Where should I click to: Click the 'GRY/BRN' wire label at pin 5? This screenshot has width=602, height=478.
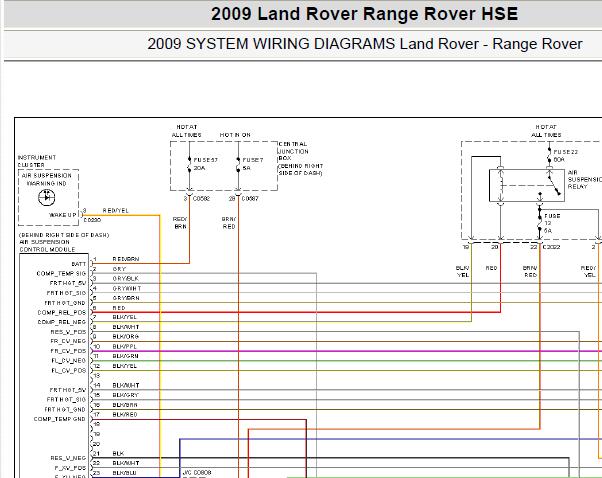click(126, 298)
